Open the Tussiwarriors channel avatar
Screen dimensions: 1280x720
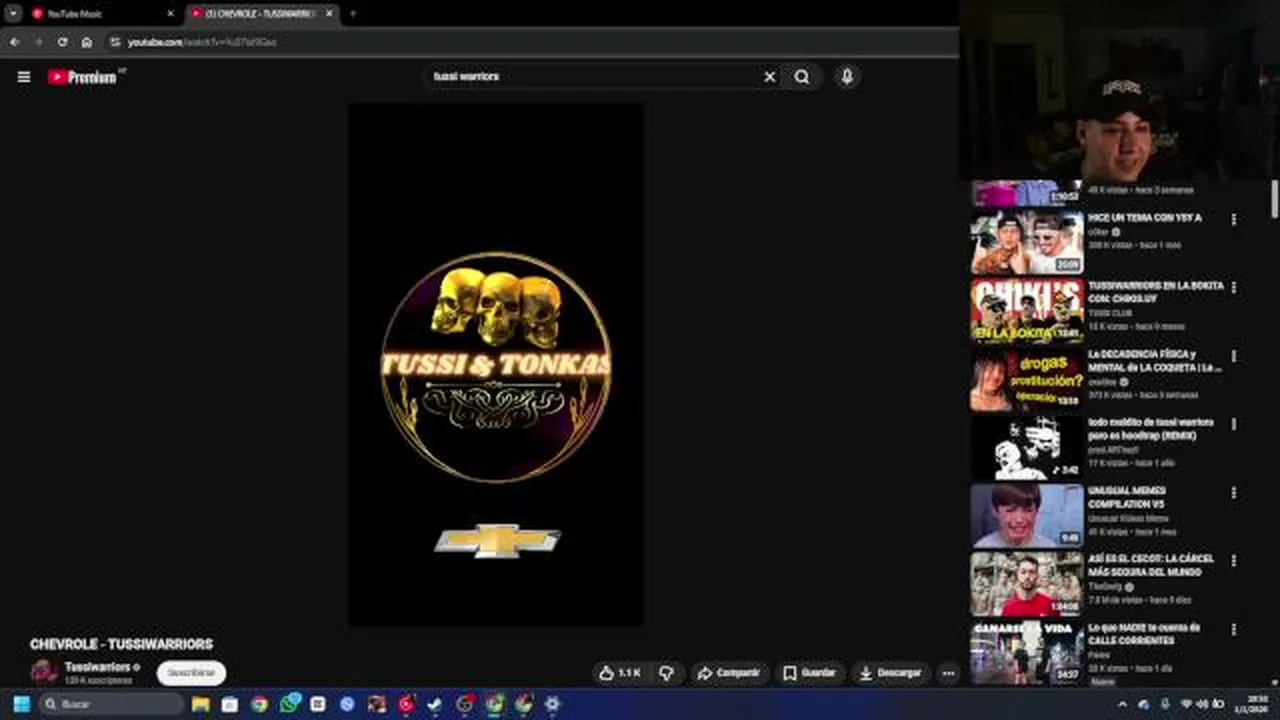point(43,672)
